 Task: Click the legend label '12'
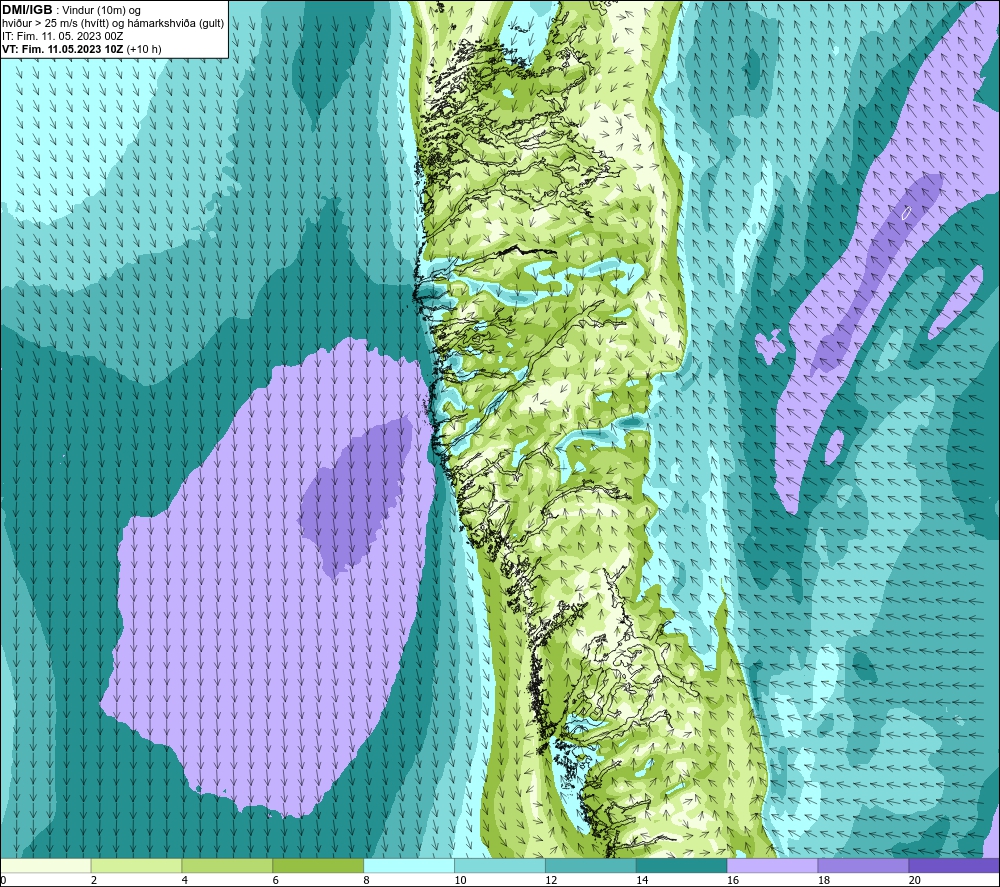coord(551,881)
